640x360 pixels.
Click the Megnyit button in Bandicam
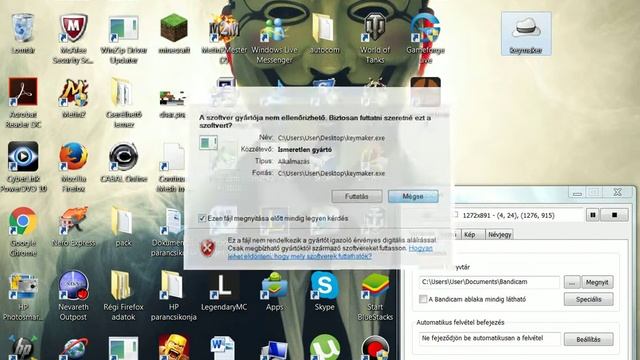point(597,282)
